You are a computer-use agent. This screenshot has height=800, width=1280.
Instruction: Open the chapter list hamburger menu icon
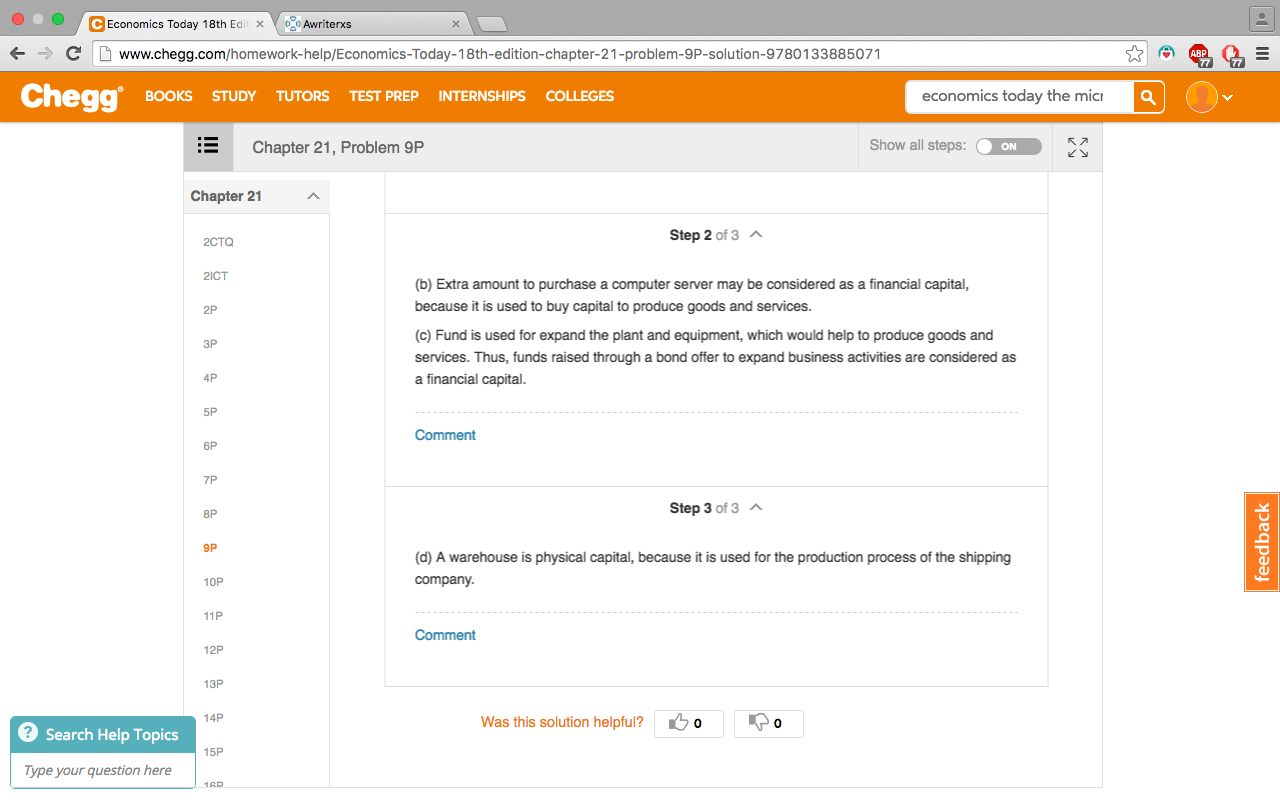208,146
